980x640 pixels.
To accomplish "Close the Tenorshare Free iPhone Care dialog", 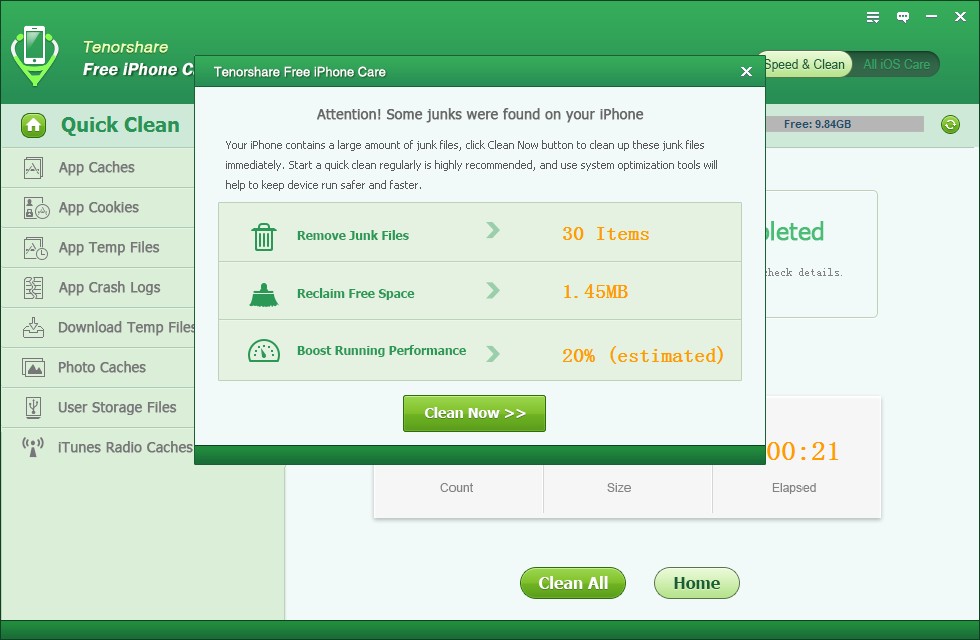I will click(746, 71).
